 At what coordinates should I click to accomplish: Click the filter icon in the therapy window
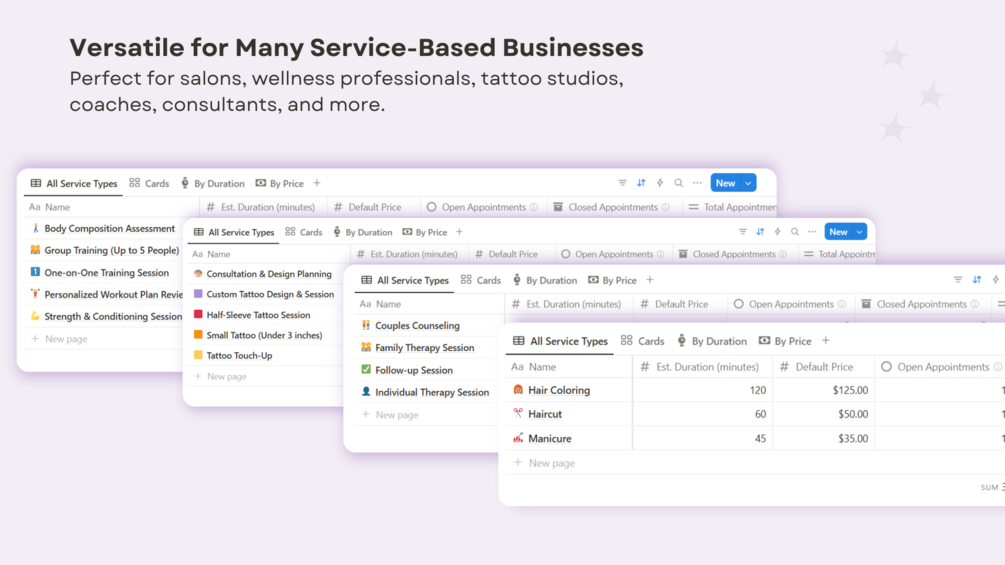coord(958,280)
